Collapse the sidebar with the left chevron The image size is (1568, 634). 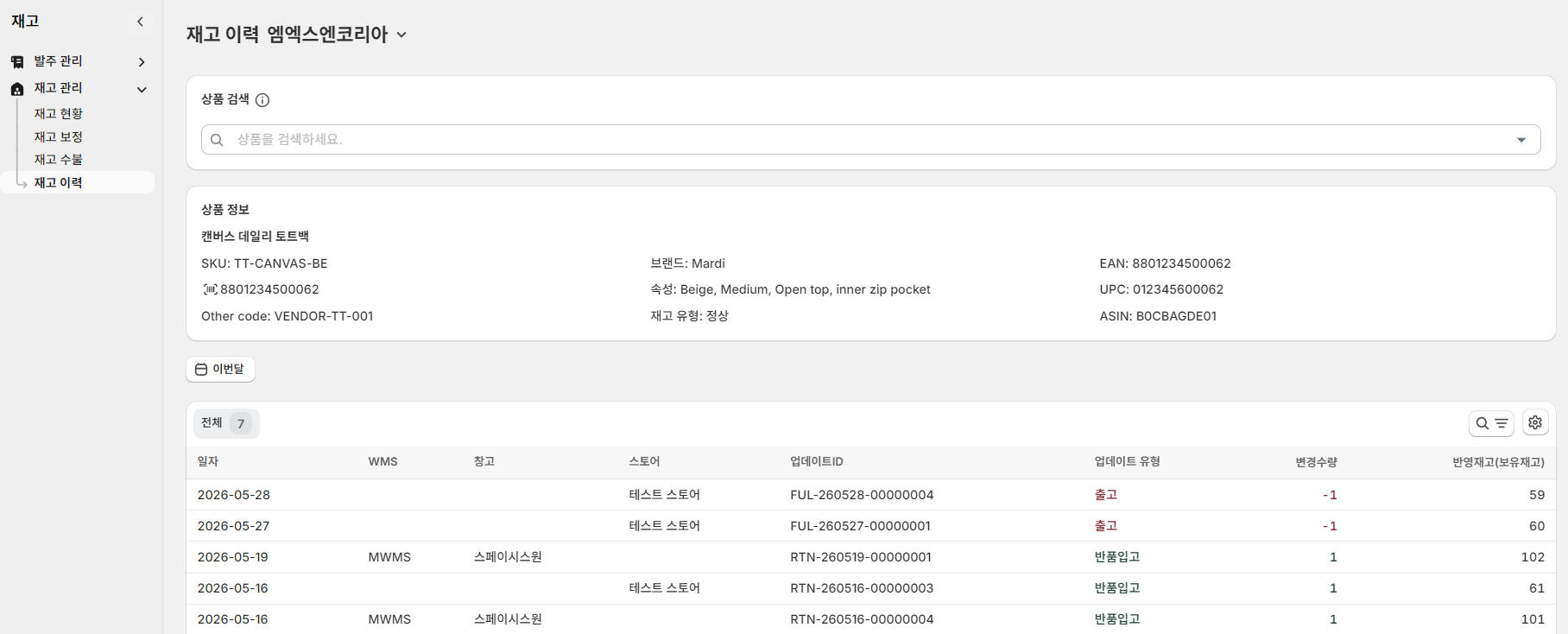140,22
